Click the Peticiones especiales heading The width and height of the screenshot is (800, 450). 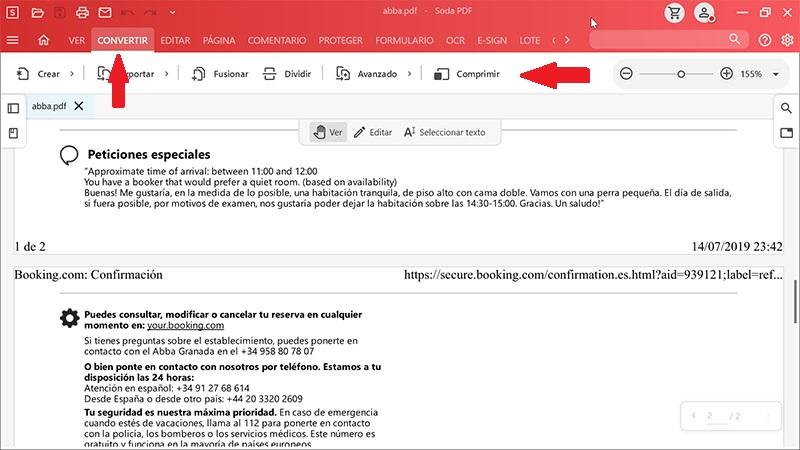(149, 155)
